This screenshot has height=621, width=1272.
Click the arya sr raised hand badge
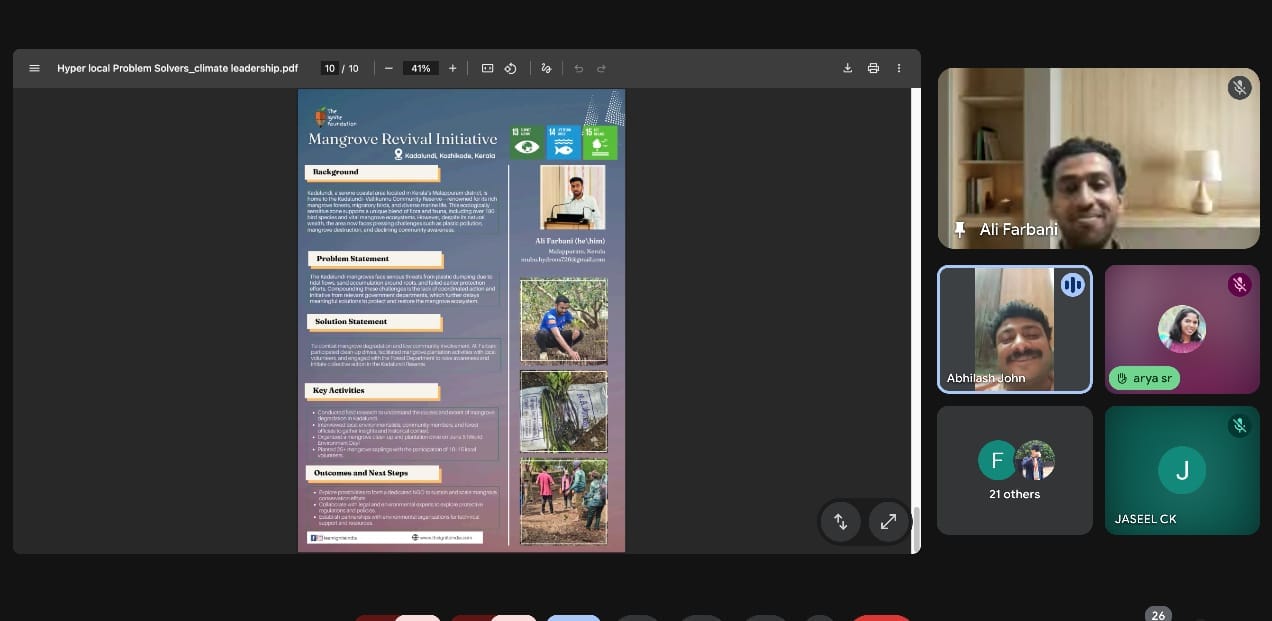pos(1144,379)
